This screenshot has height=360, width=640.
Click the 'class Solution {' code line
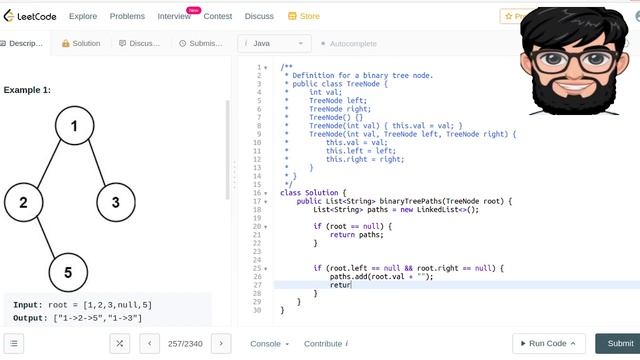[x=313, y=193]
